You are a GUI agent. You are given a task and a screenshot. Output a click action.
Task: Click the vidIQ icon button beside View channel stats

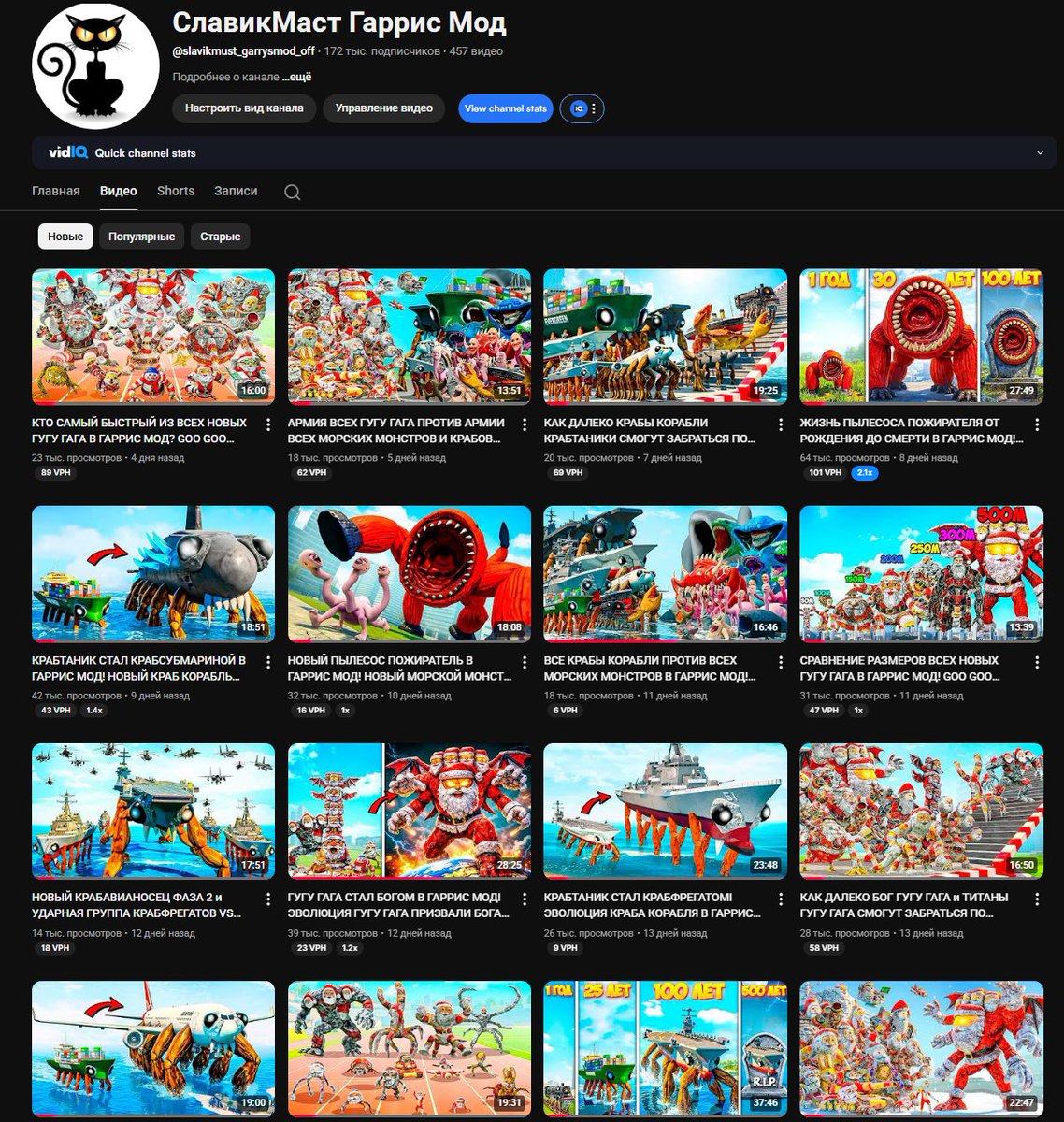[582, 108]
